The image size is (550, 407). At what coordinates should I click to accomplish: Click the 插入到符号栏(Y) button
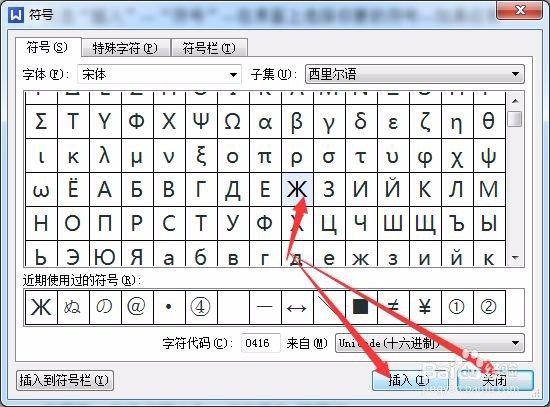65,380
